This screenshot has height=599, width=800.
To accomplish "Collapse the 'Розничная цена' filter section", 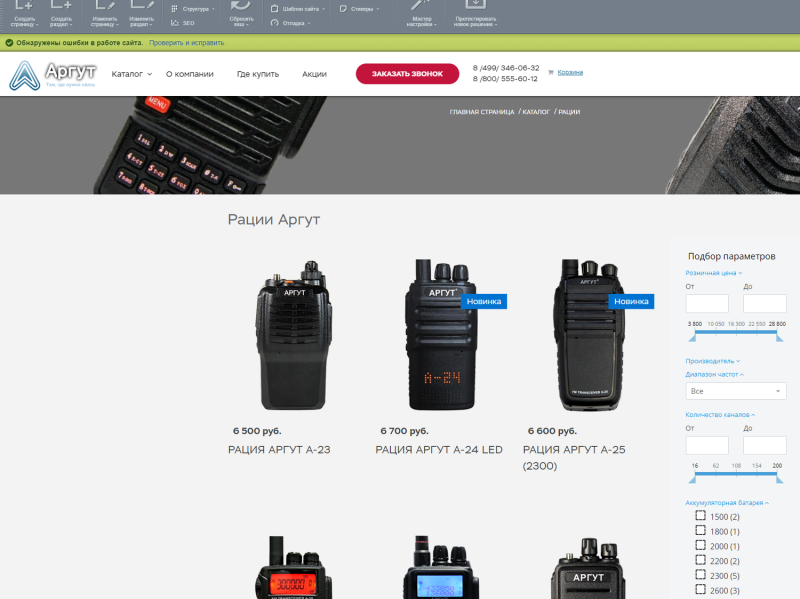I will [713, 273].
